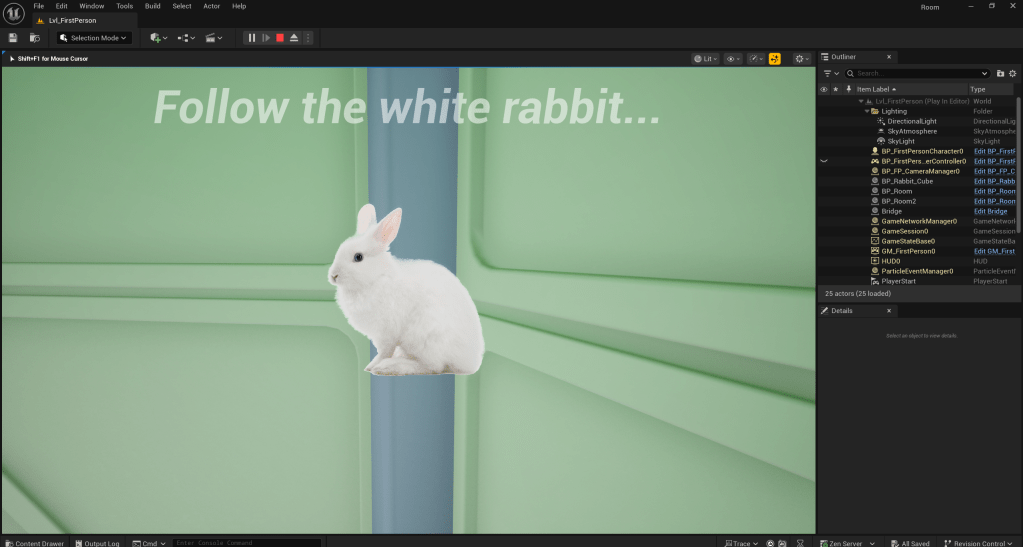Open the Content Drawer
The height and width of the screenshot is (547, 1023).
[33, 543]
